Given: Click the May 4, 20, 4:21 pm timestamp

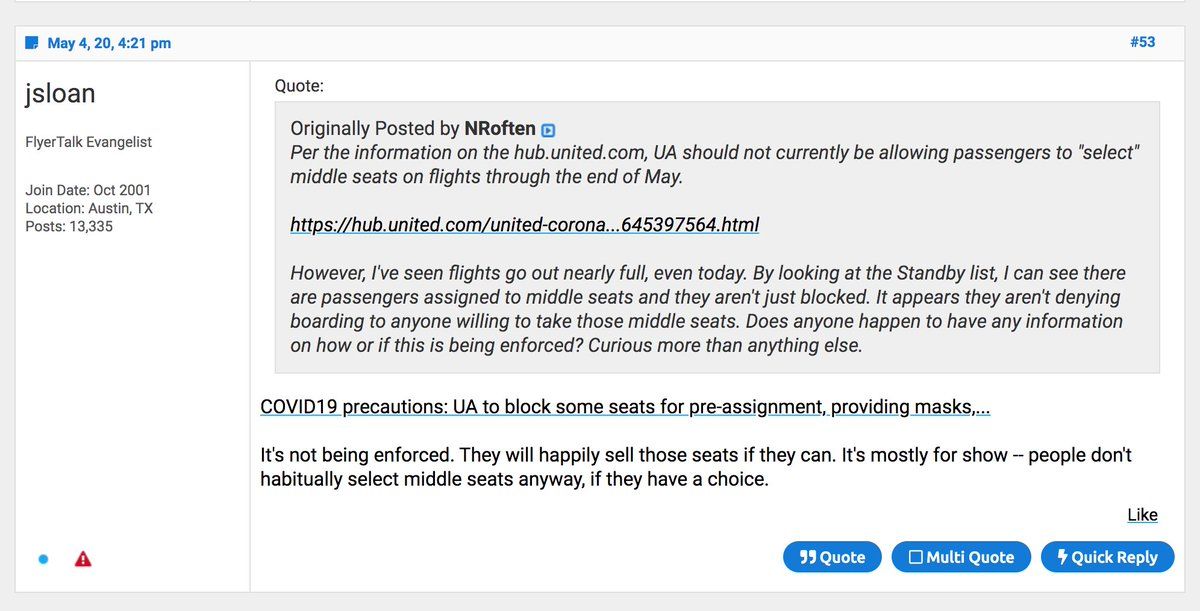Looking at the screenshot, I should 109,43.
